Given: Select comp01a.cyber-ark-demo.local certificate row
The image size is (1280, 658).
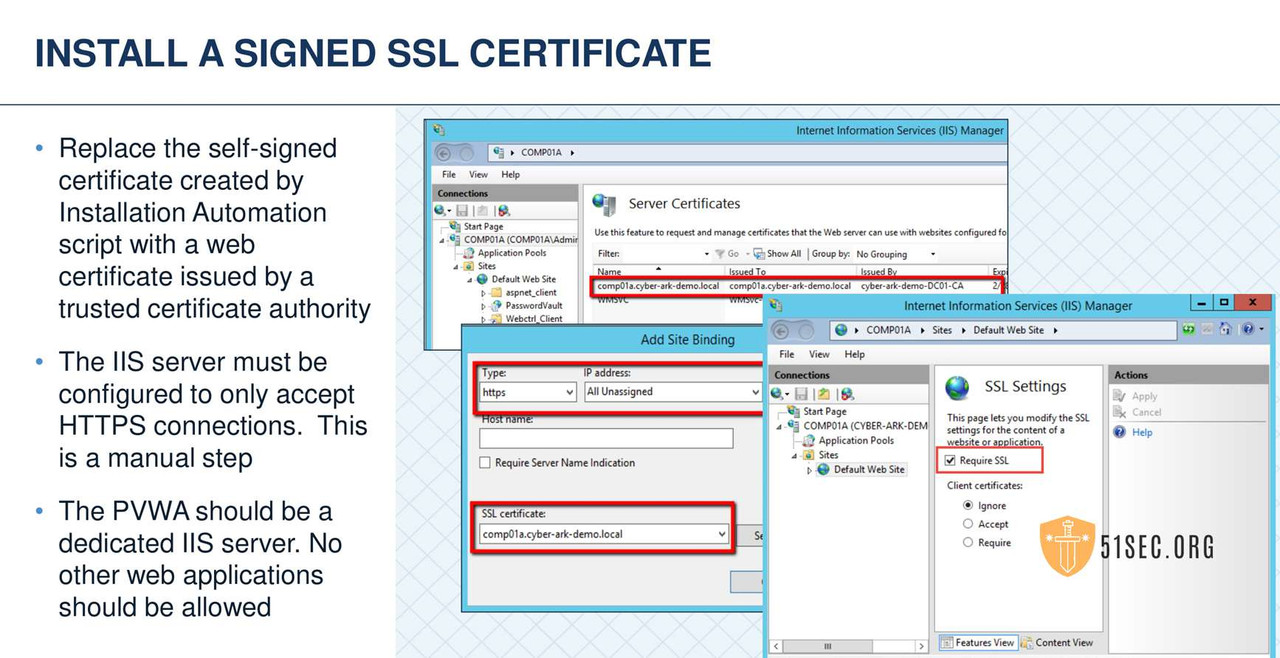Looking at the screenshot, I should tap(798, 286).
